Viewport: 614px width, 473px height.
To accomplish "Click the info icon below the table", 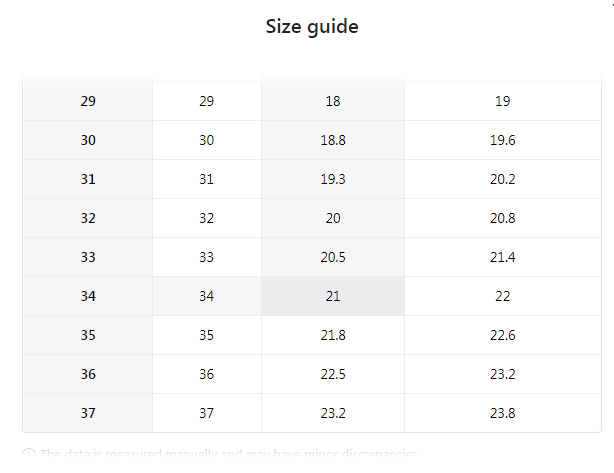I will coord(29,454).
